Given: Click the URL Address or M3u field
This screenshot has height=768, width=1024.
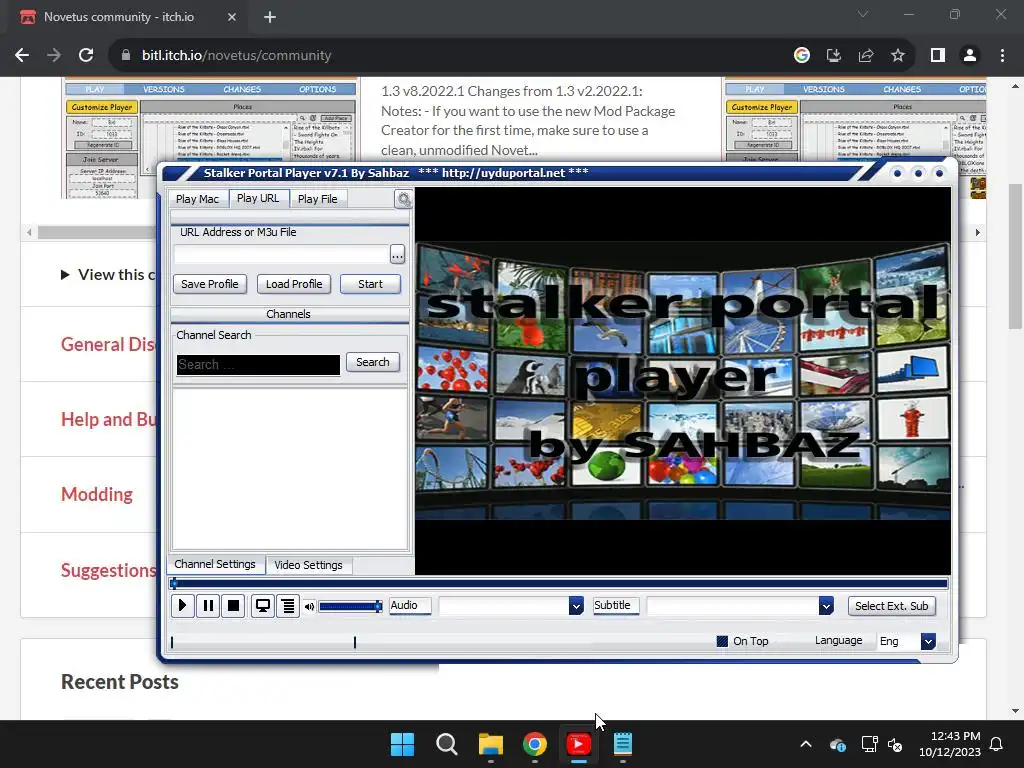Looking at the screenshot, I should [281, 254].
